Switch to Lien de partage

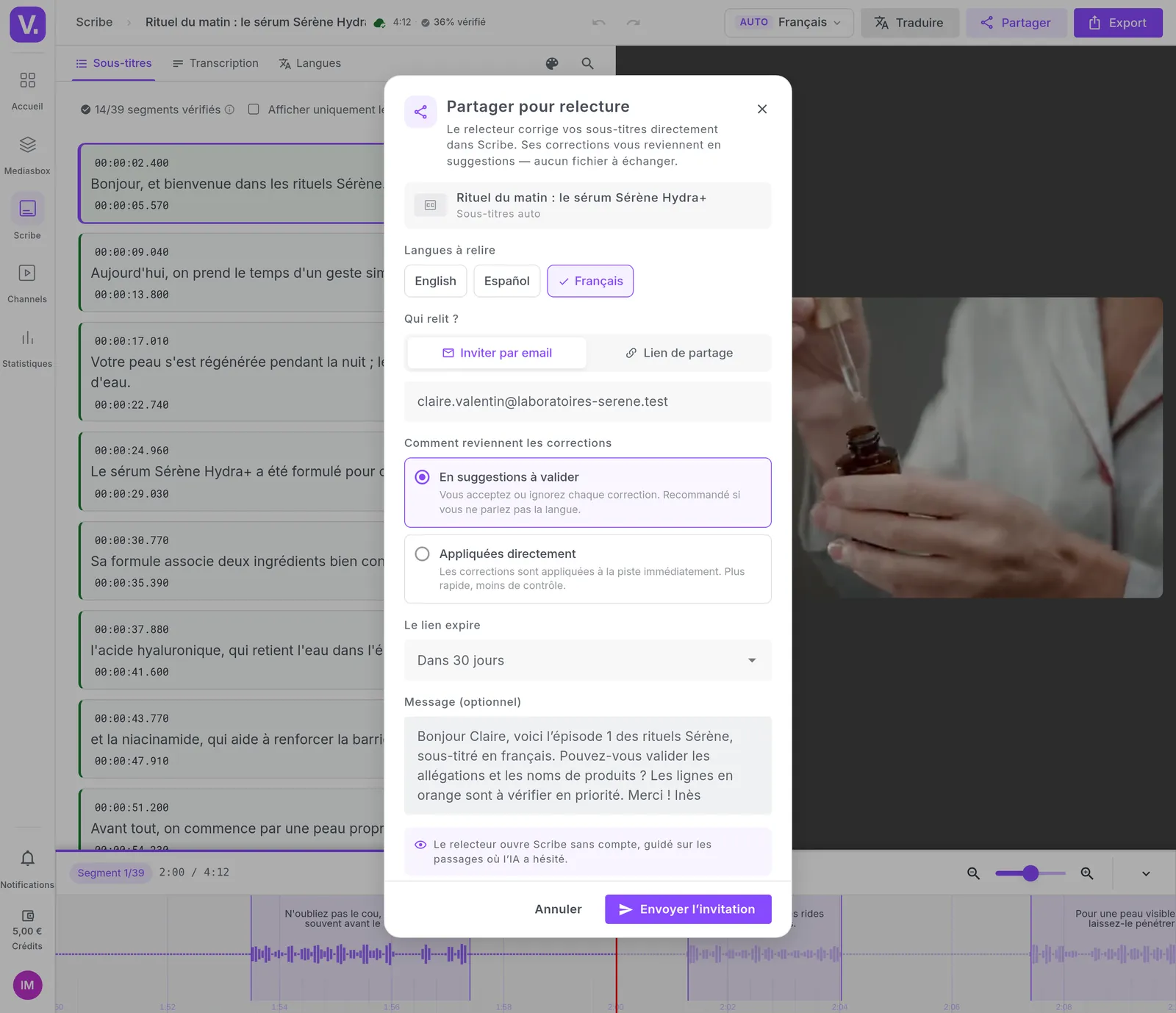coord(678,353)
